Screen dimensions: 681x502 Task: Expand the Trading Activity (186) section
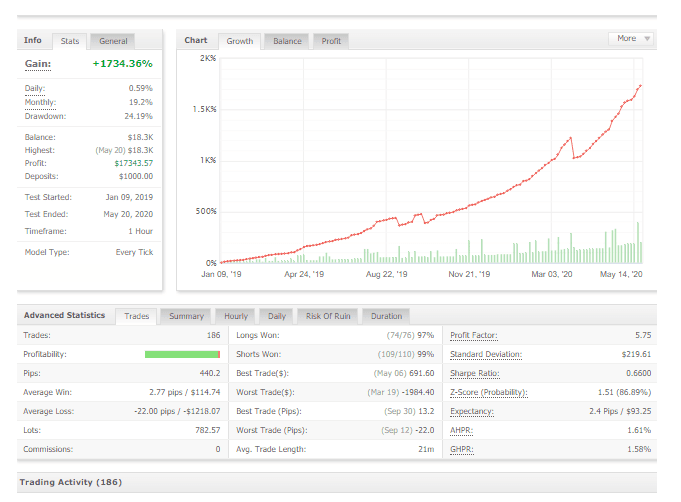point(70,482)
